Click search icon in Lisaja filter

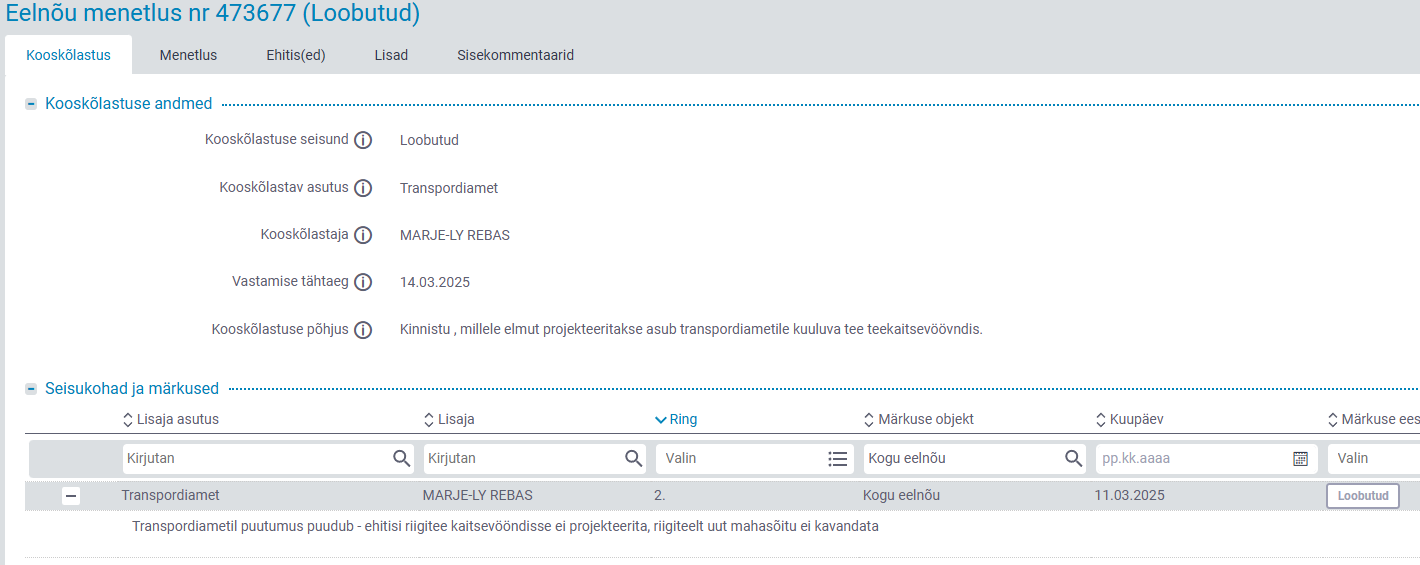point(633,458)
